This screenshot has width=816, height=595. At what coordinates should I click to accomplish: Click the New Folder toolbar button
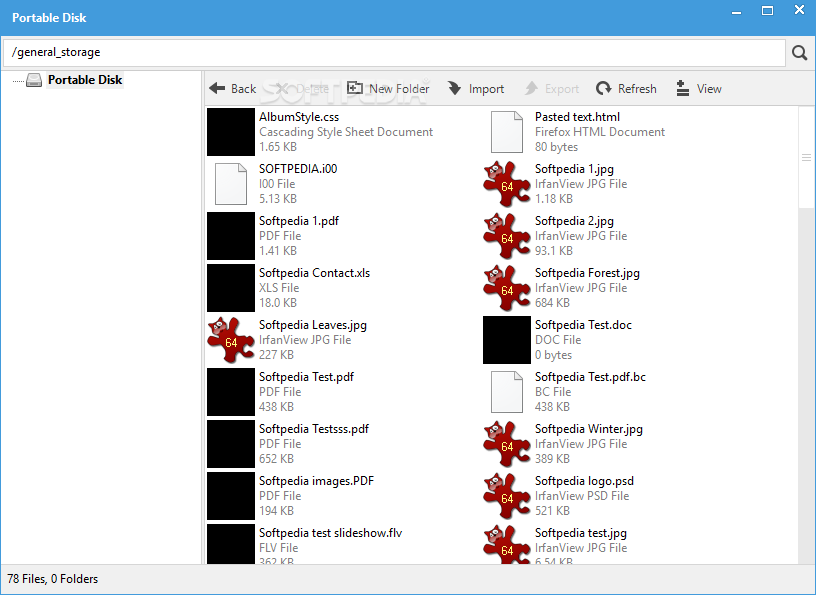(x=388, y=88)
